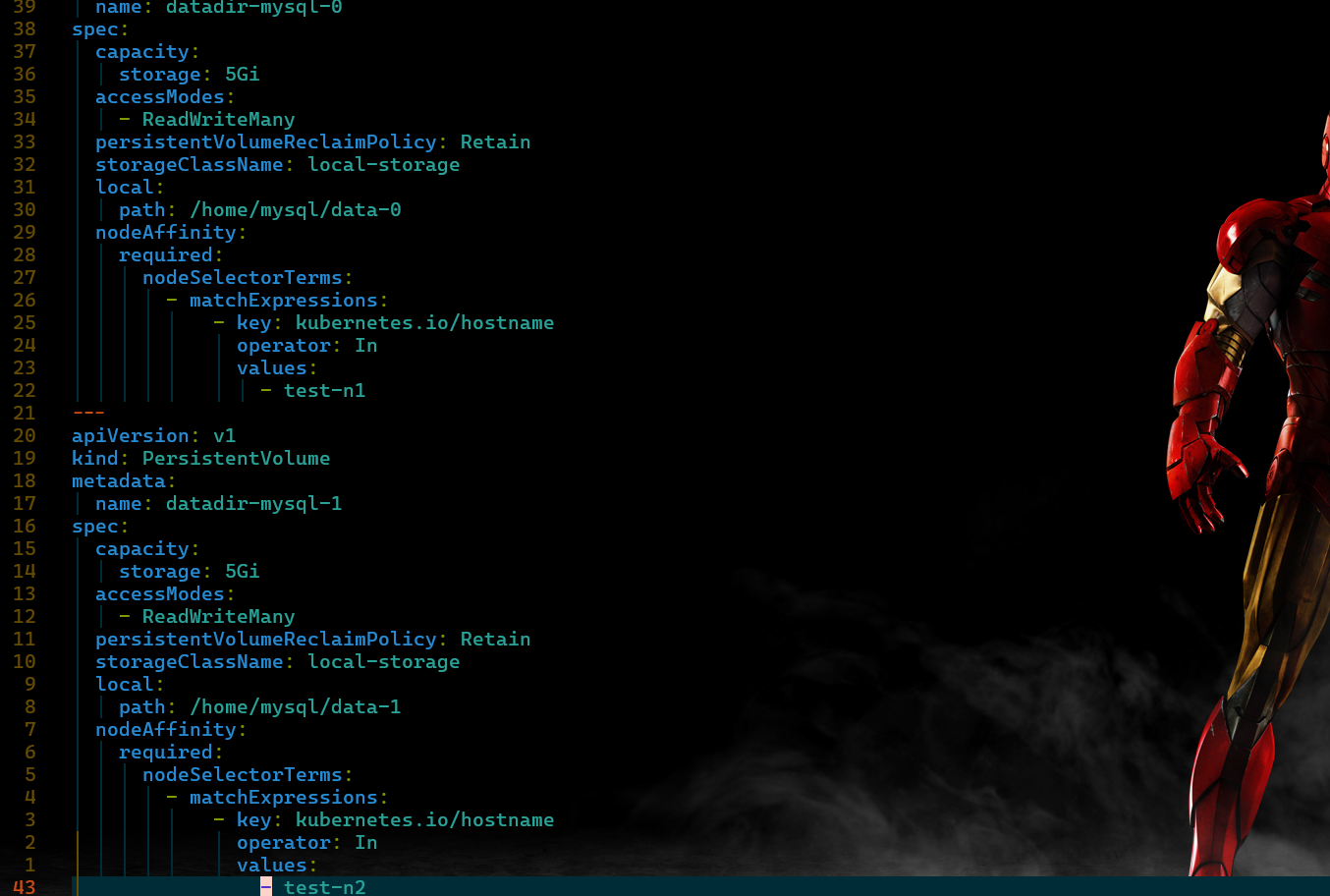The width and height of the screenshot is (1330, 896).
Task: Click the "/home/mysql/data-0" path value
Action: [x=296, y=209]
